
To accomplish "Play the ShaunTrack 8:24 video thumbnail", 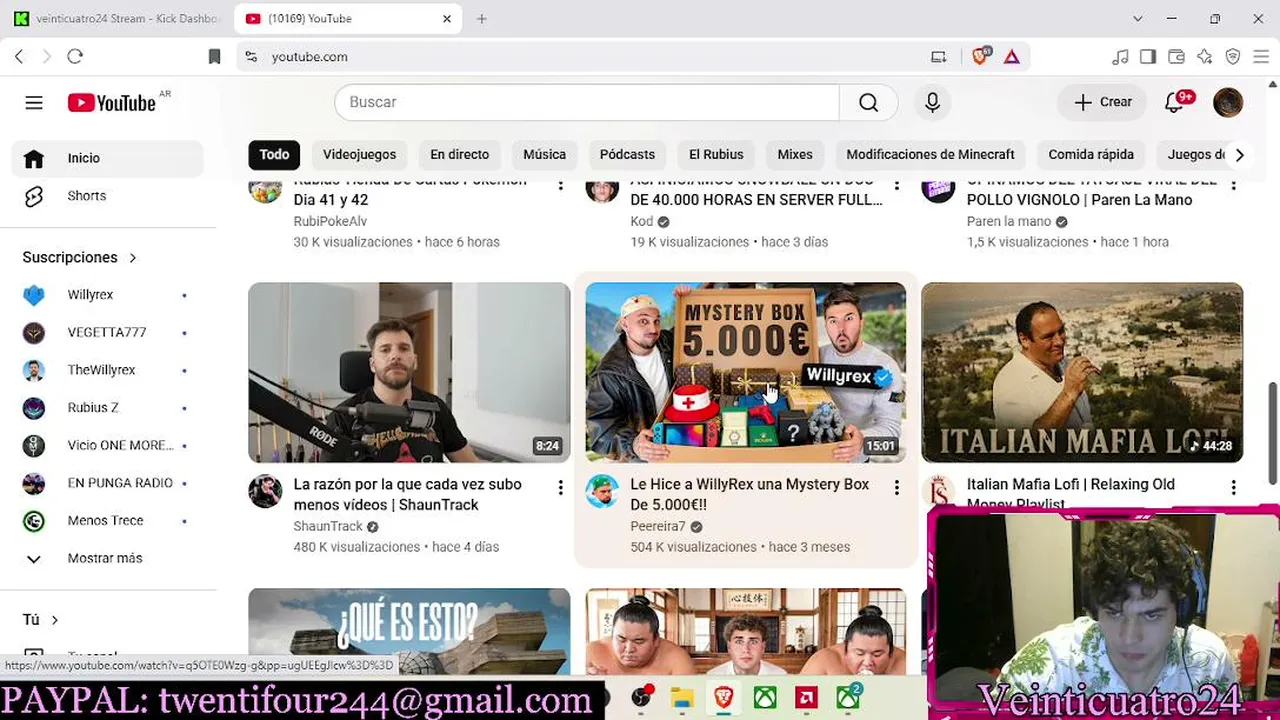I will pos(409,372).
